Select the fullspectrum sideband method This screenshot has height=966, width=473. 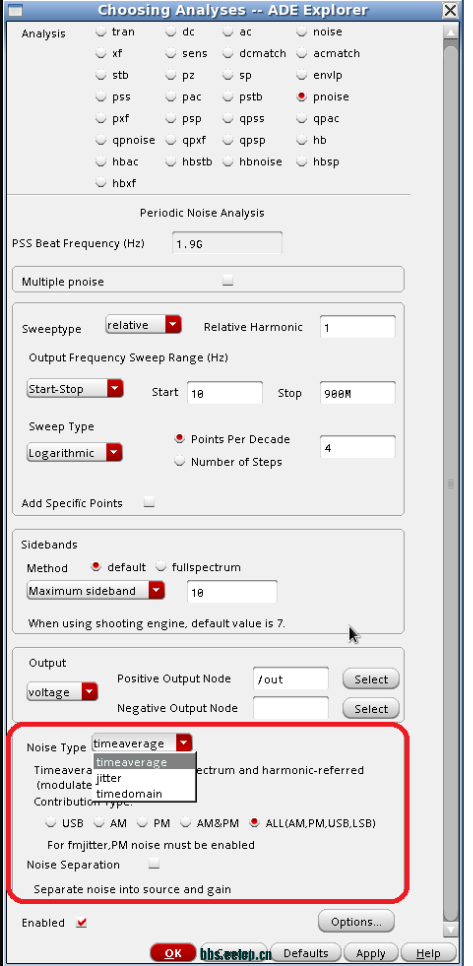click(x=160, y=567)
